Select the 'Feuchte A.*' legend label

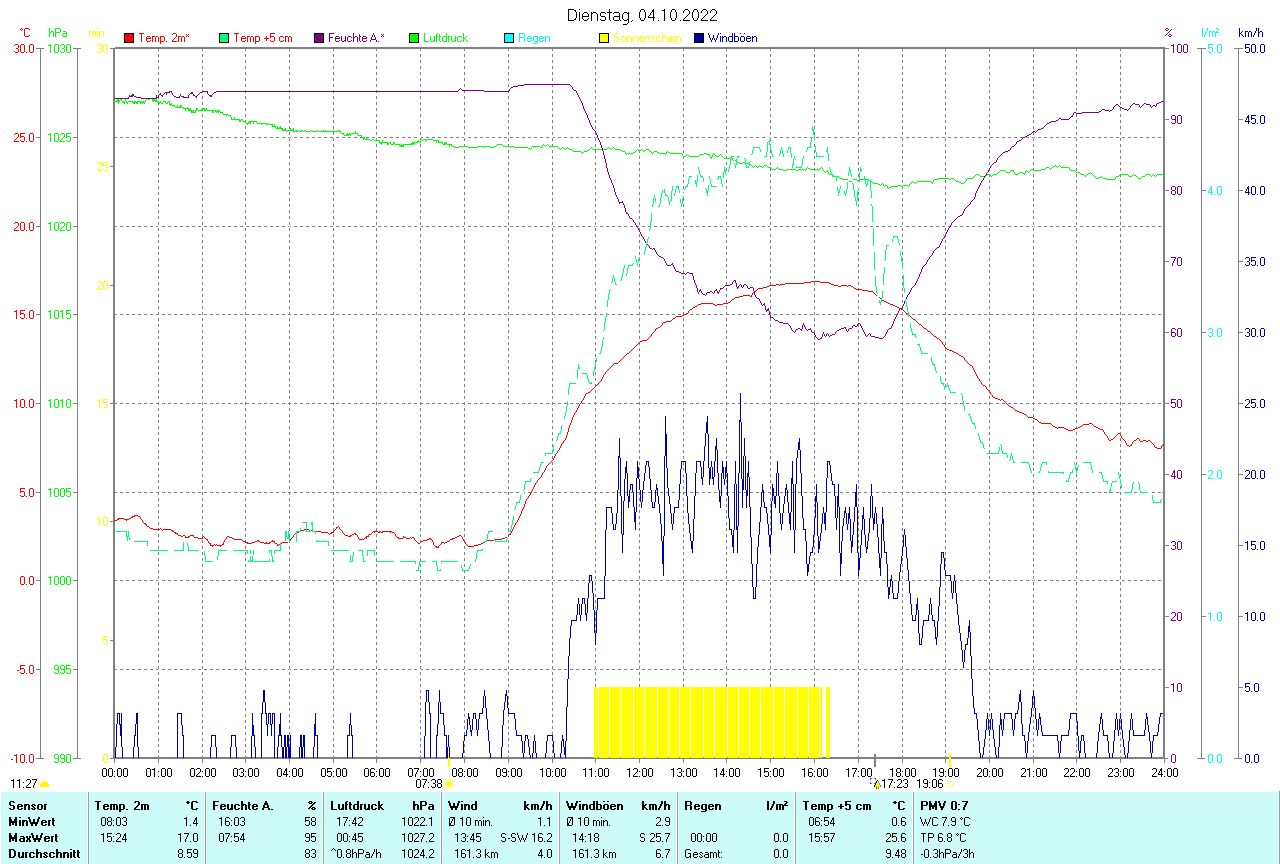(356, 38)
